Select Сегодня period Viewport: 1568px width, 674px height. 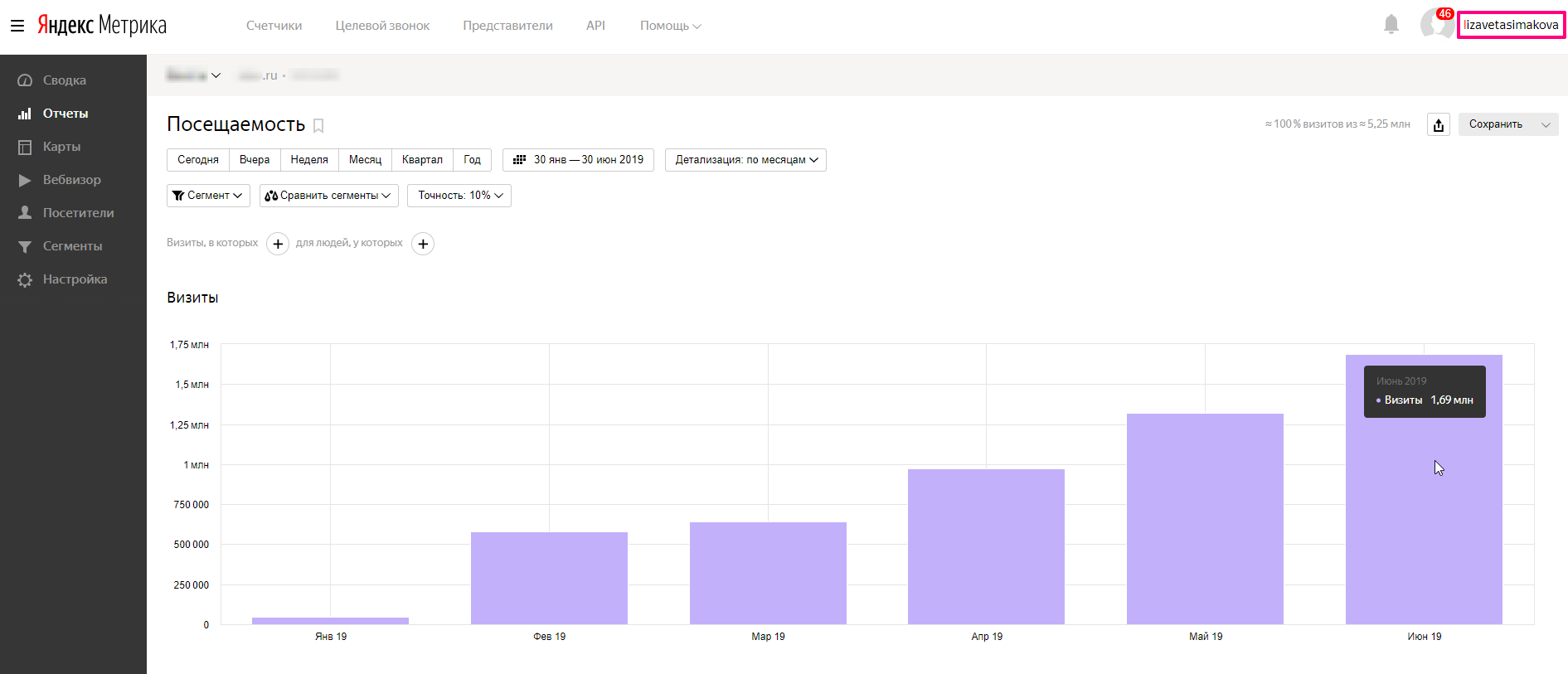[198, 160]
